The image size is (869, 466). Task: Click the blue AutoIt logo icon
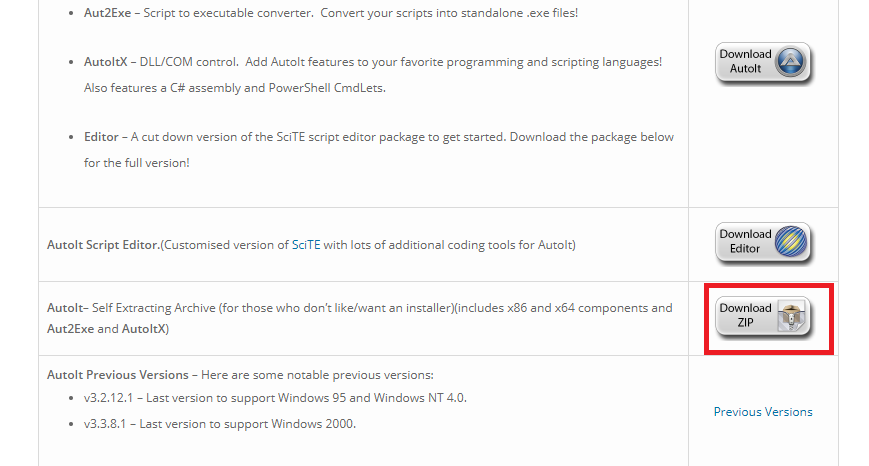coord(792,62)
